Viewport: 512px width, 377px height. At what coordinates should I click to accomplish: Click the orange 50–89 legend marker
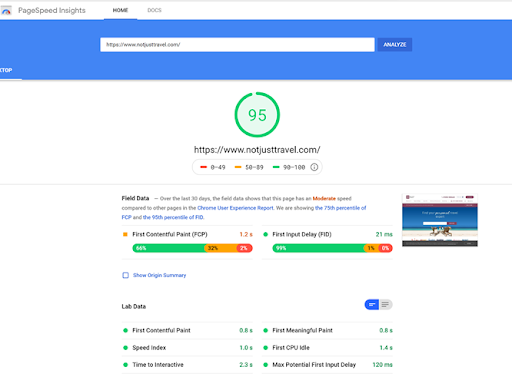[x=238, y=167]
